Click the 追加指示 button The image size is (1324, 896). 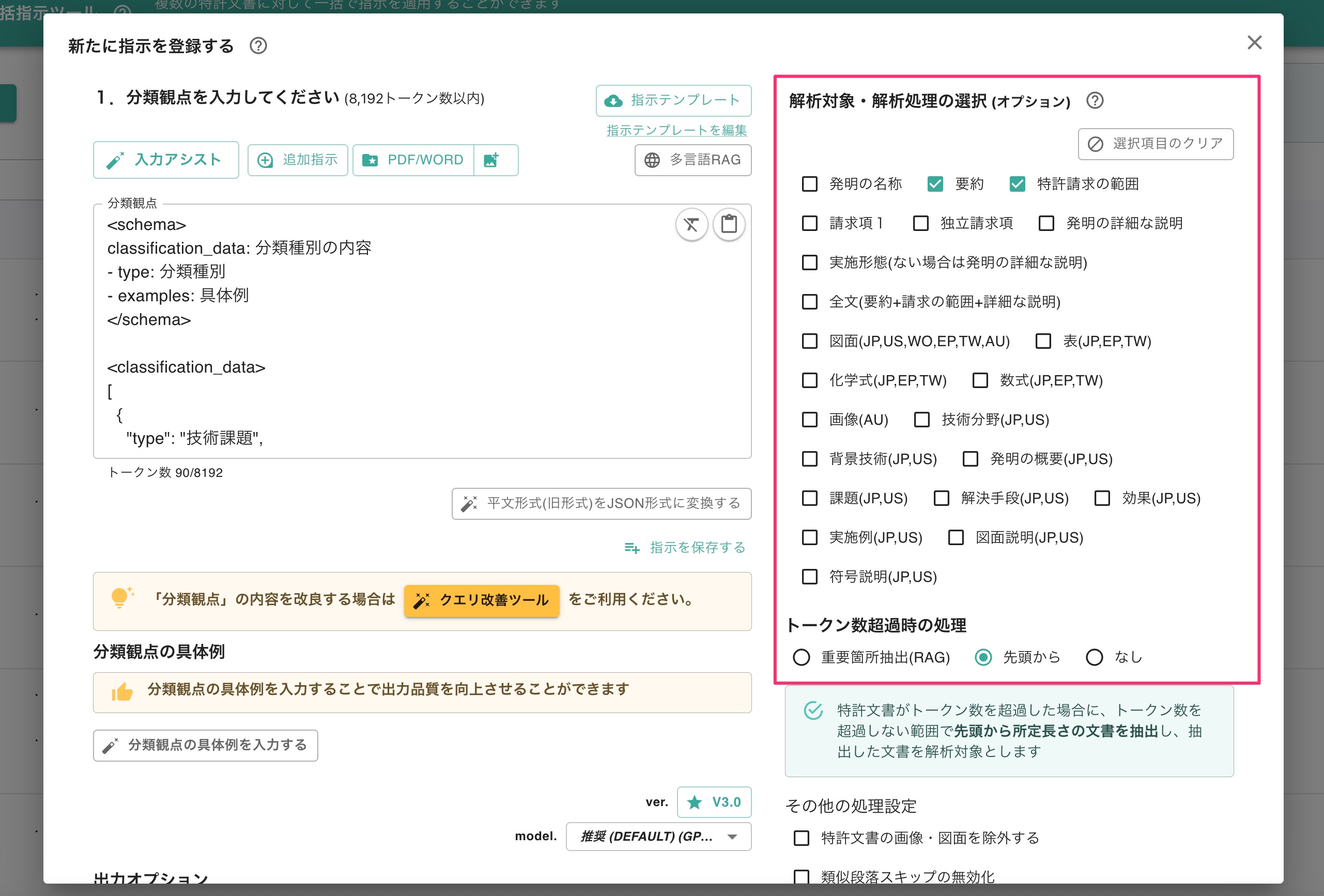pos(297,160)
